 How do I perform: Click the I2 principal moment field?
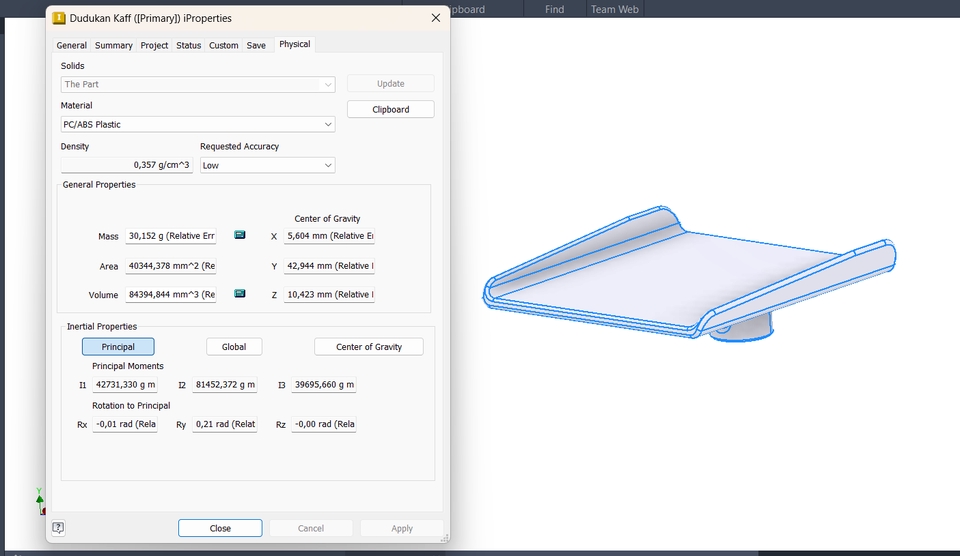click(x=225, y=385)
